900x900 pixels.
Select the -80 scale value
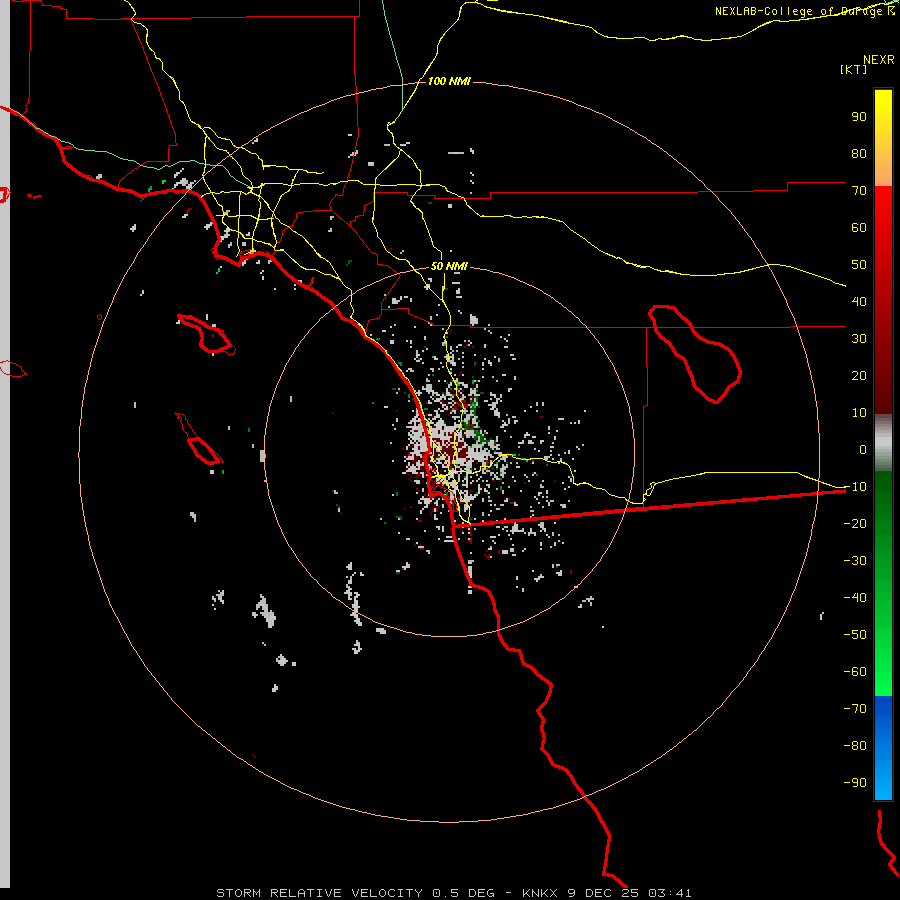tap(855, 746)
